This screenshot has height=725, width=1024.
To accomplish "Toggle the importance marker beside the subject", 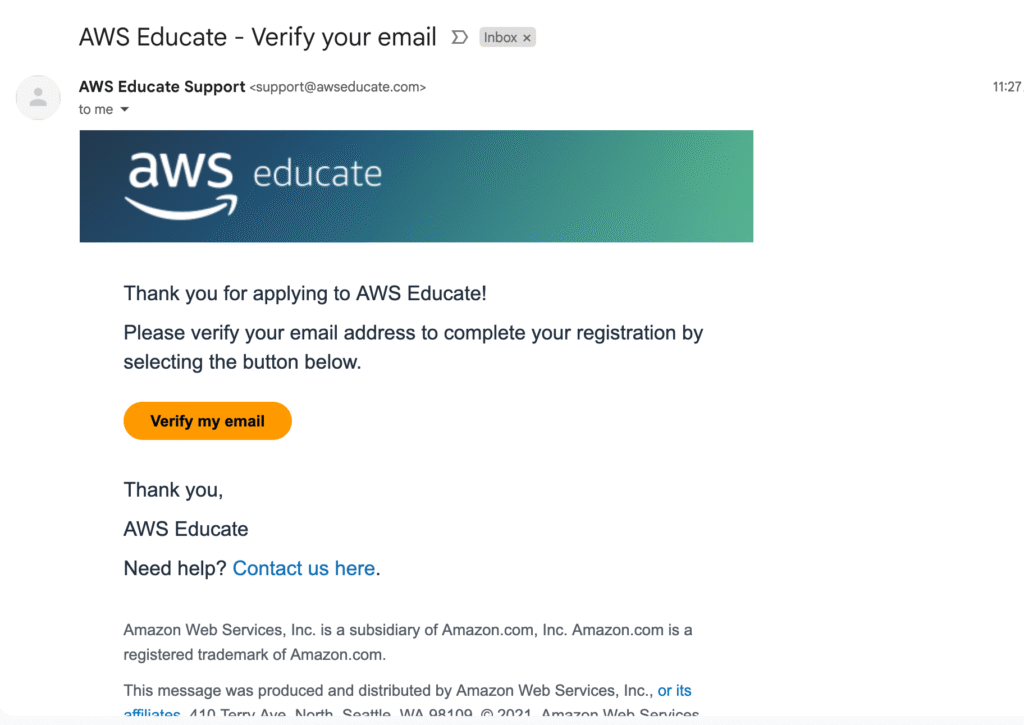I will 459,37.
